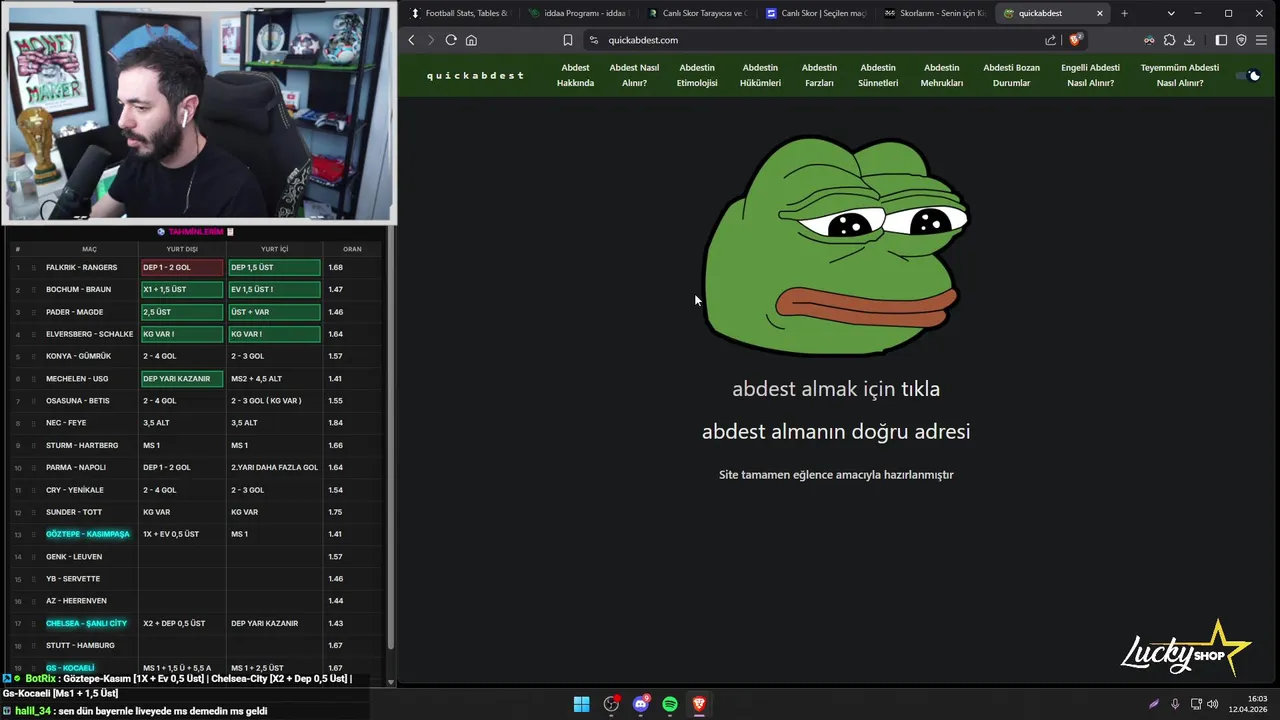Select the FALKRIK - RANGERS match row
Screen dimensions: 1280x720
[x=196, y=267]
